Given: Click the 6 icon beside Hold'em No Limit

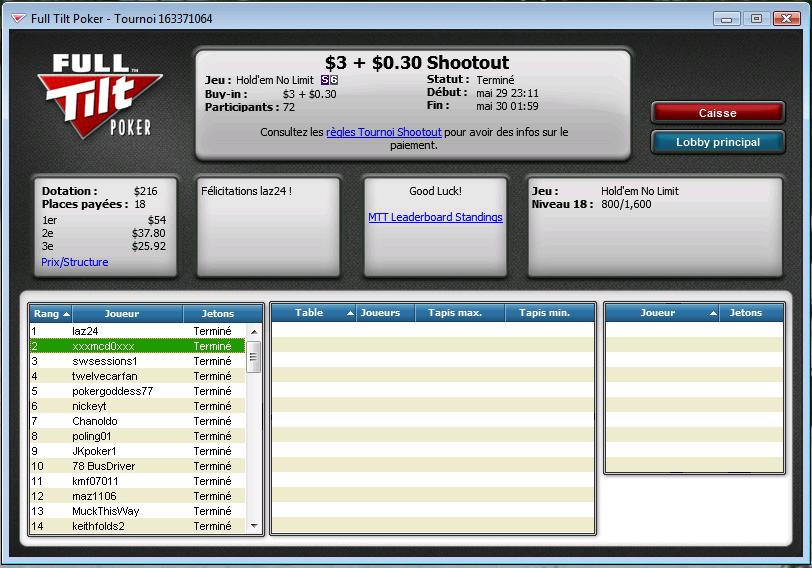Looking at the screenshot, I should click(334, 80).
